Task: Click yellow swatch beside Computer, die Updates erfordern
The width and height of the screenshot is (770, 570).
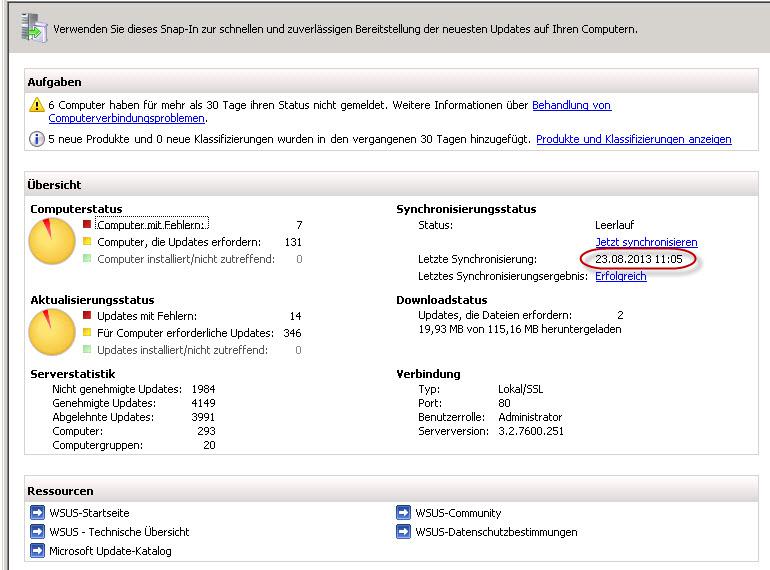Action: (87, 242)
